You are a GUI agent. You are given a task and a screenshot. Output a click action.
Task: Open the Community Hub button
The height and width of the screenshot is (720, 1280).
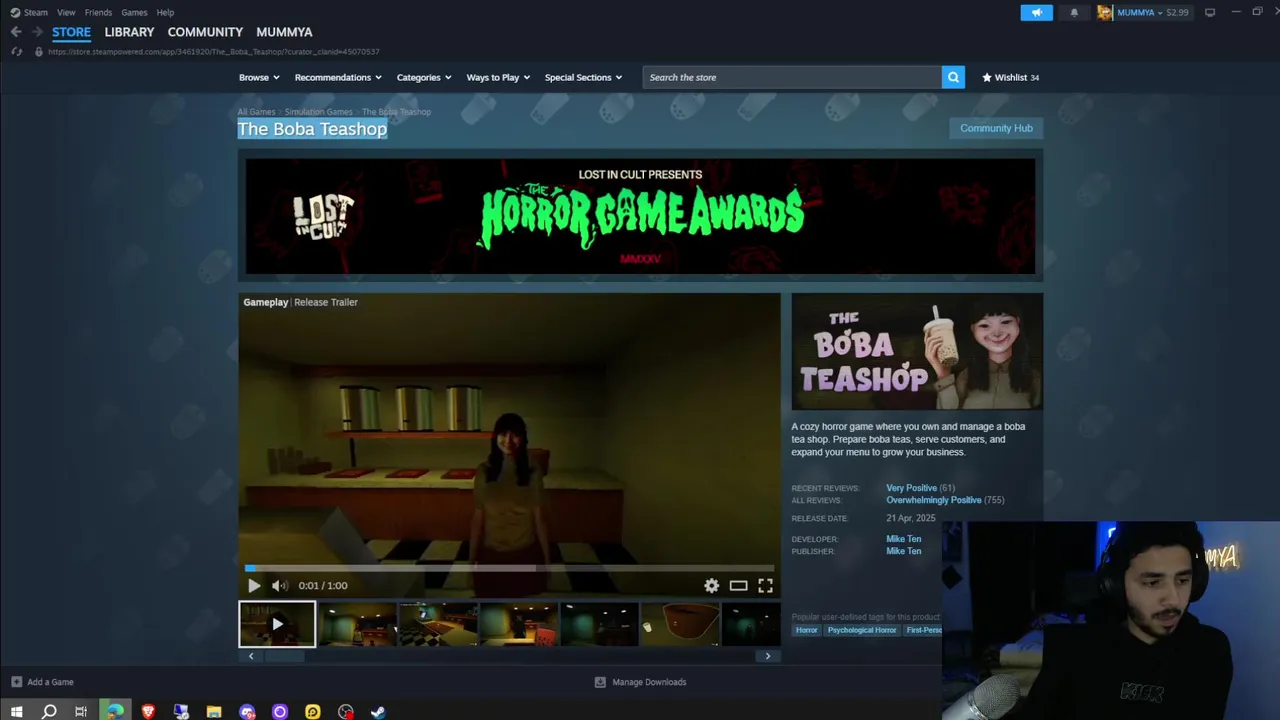(x=996, y=128)
